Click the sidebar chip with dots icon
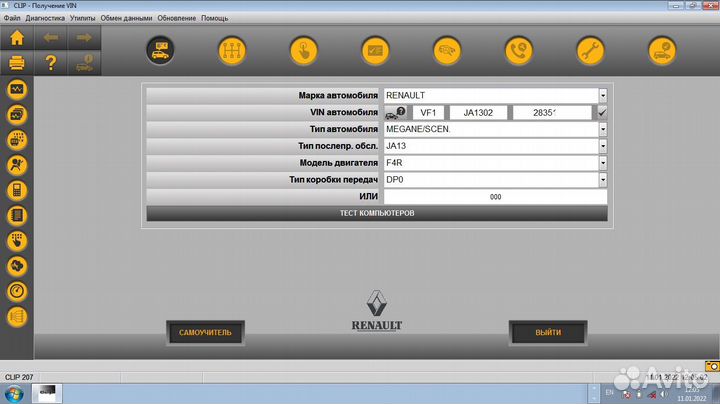 click(17, 140)
